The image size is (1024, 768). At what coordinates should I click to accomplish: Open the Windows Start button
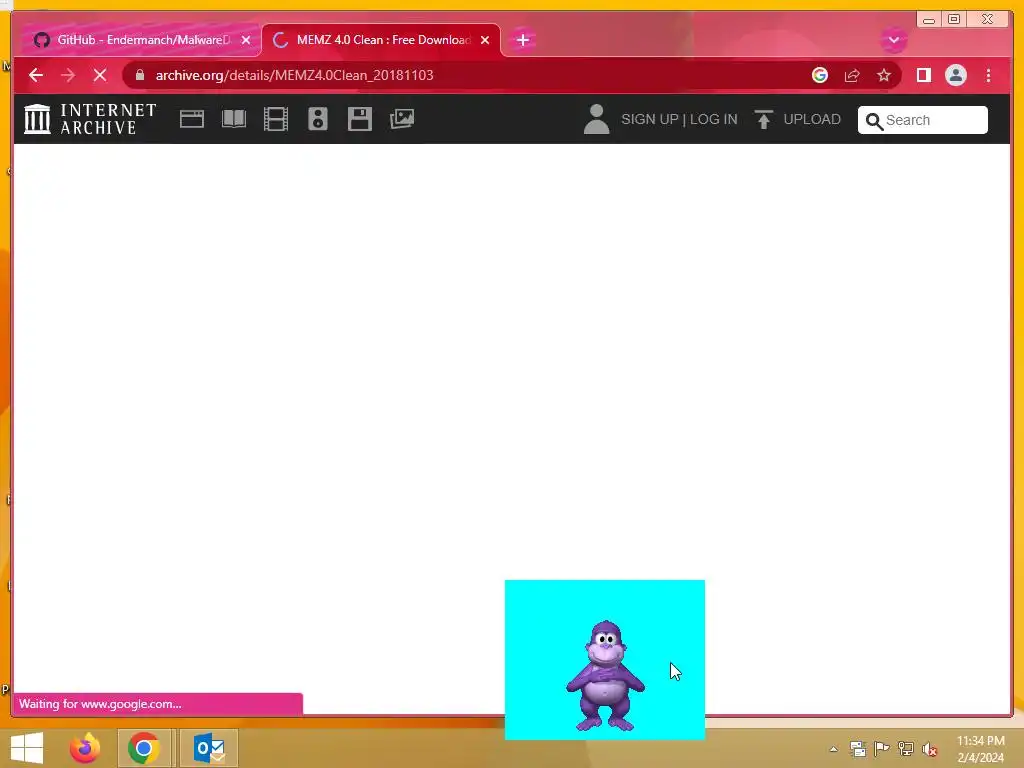[x=27, y=748]
